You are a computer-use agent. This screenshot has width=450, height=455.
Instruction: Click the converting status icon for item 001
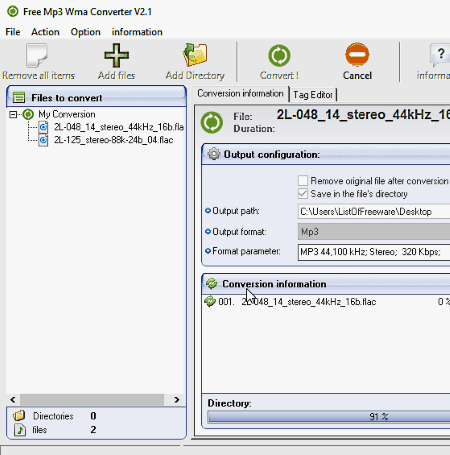[210, 301]
